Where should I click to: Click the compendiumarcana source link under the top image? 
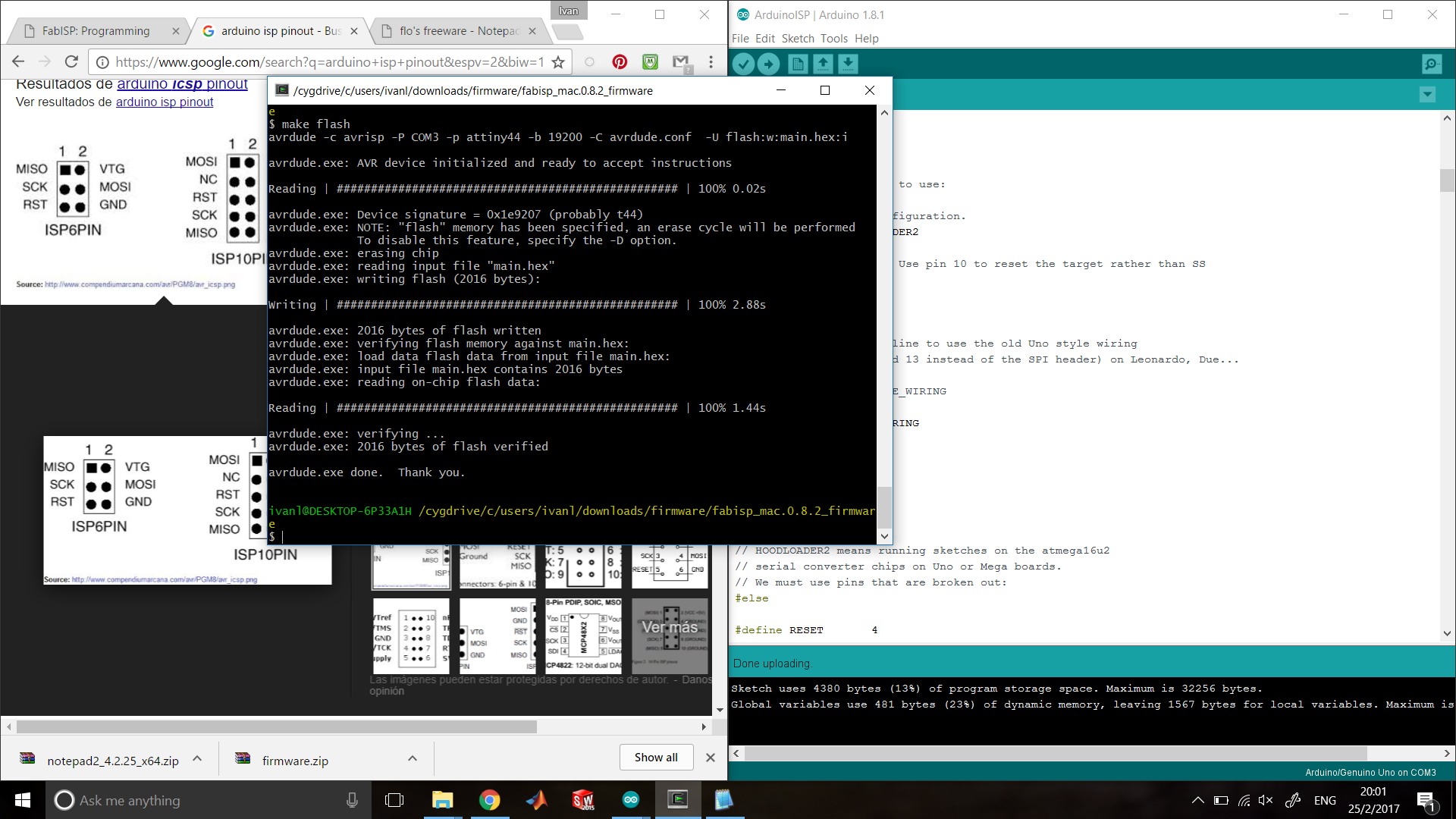(140, 284)
